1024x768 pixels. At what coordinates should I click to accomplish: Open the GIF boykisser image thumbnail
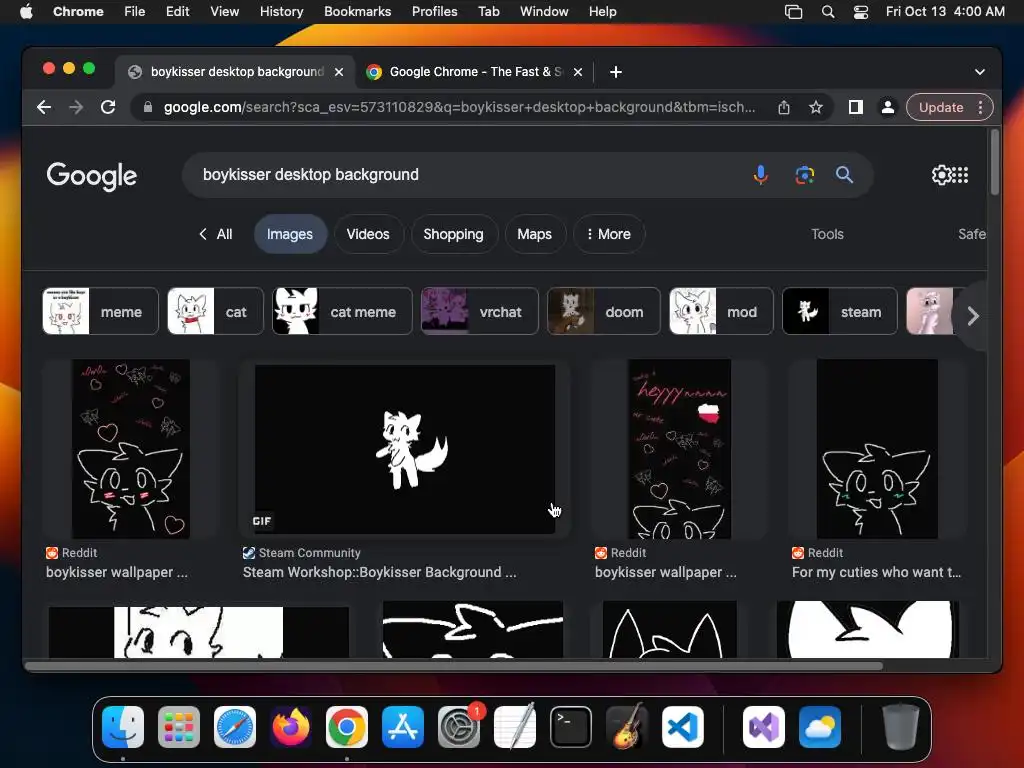405,449
